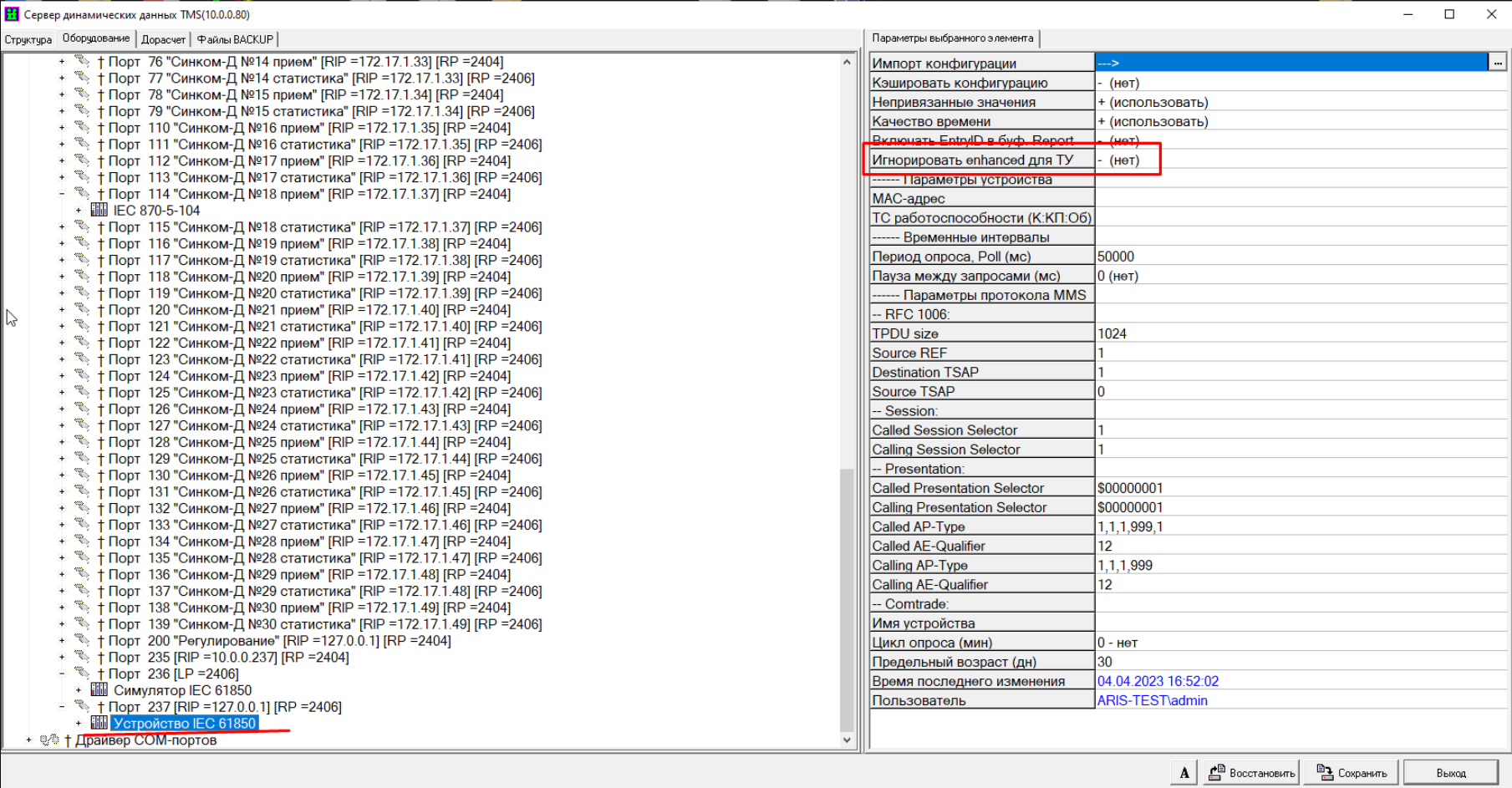Toggle the Кэшировать конфигурацию value

[x=1300, y=83]
